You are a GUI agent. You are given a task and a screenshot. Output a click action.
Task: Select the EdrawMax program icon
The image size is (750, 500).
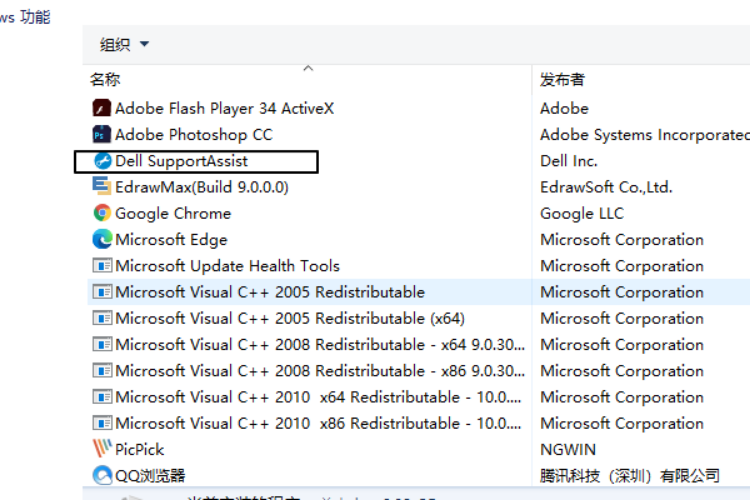(x=101, y=187)
